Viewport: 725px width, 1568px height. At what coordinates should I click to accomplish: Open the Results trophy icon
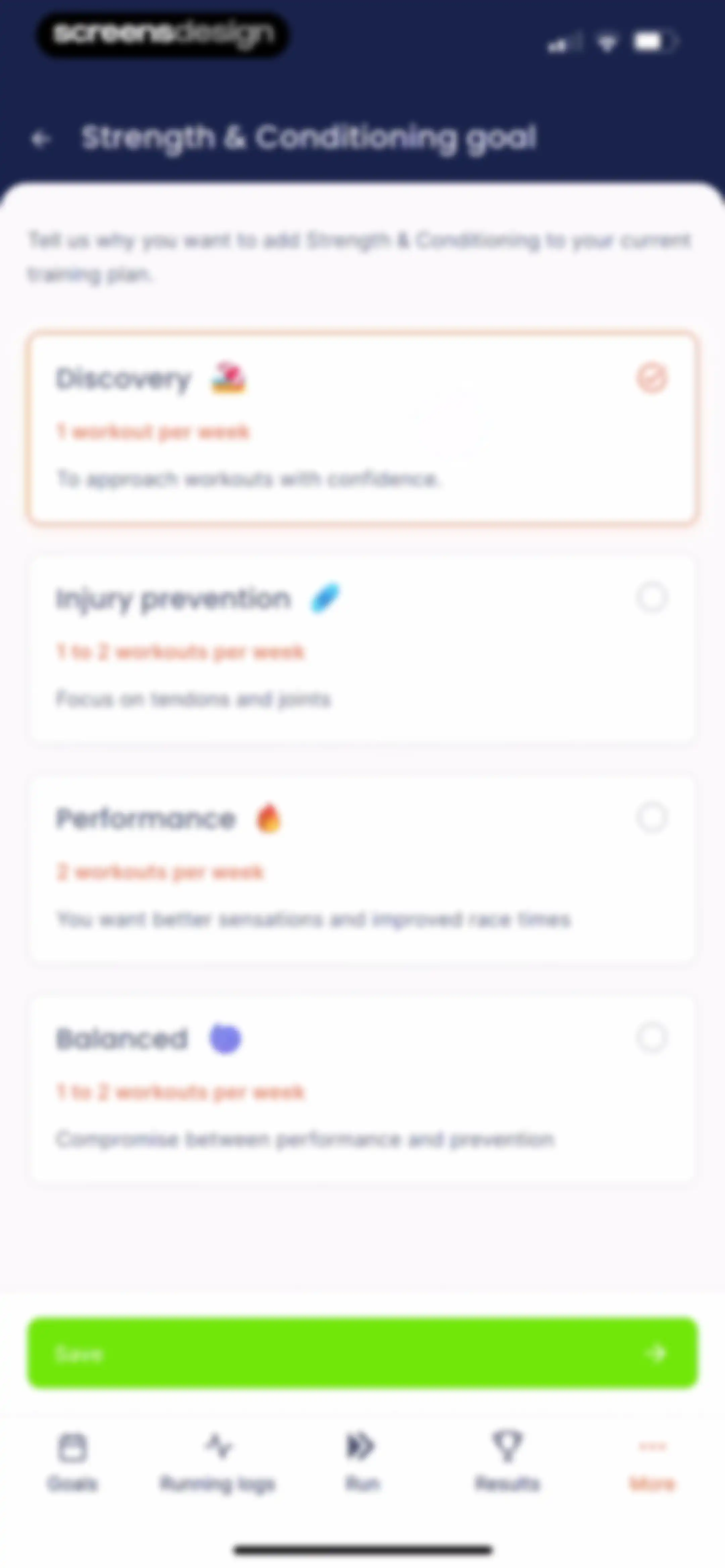(507, 1446)
